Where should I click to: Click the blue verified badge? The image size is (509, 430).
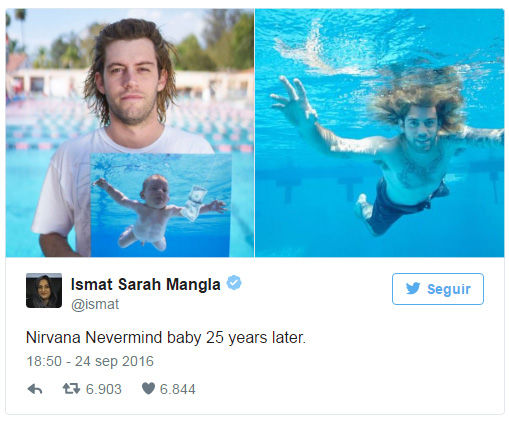coord(234,283)
